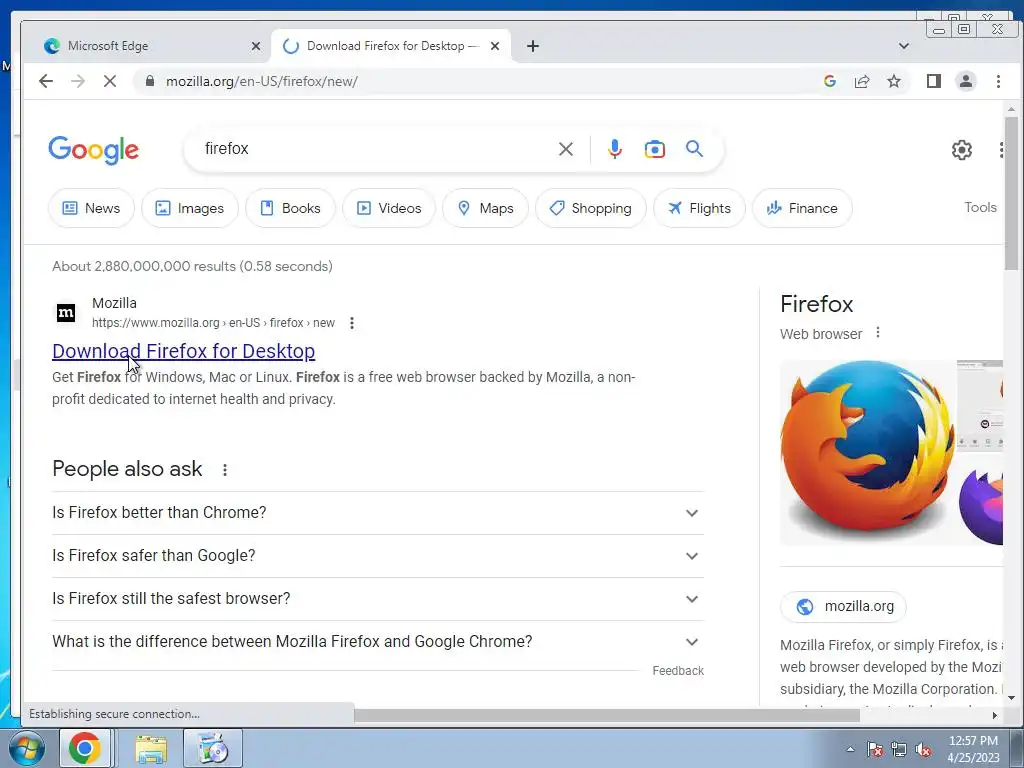Filter results by Shopping
The height and width of the screenshot is (768, 1024).
[590, 208]
